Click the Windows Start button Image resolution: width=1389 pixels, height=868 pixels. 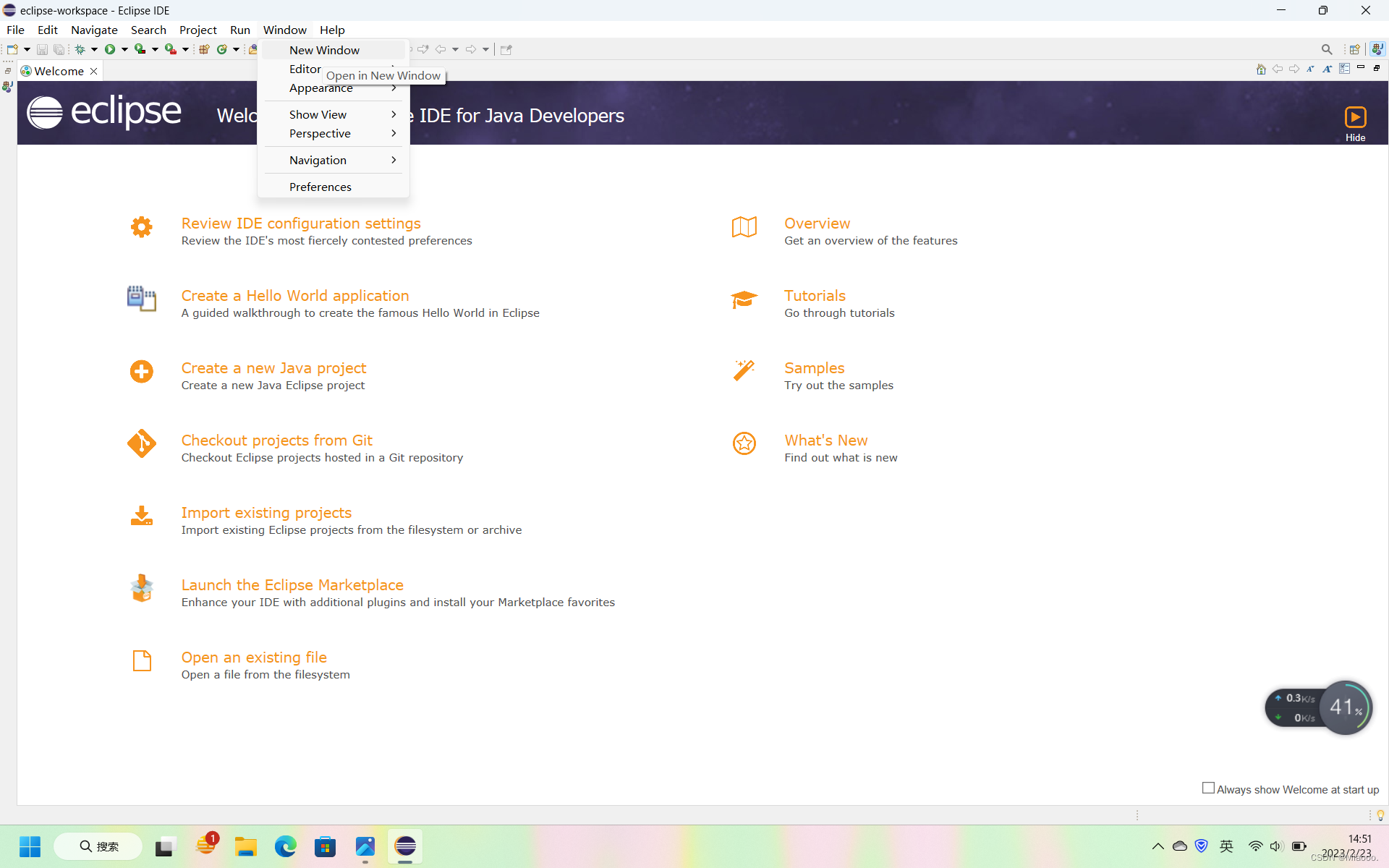(30, 846)
